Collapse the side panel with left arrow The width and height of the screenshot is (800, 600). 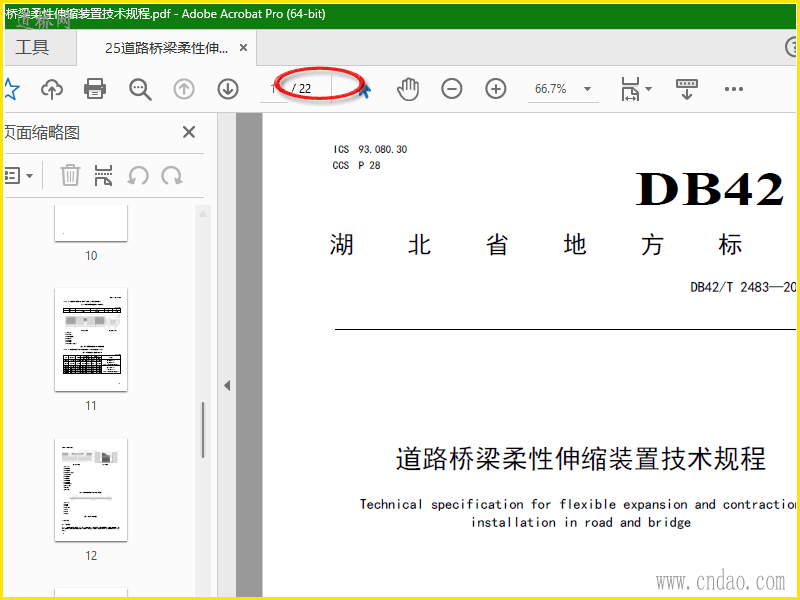point(227,385)
